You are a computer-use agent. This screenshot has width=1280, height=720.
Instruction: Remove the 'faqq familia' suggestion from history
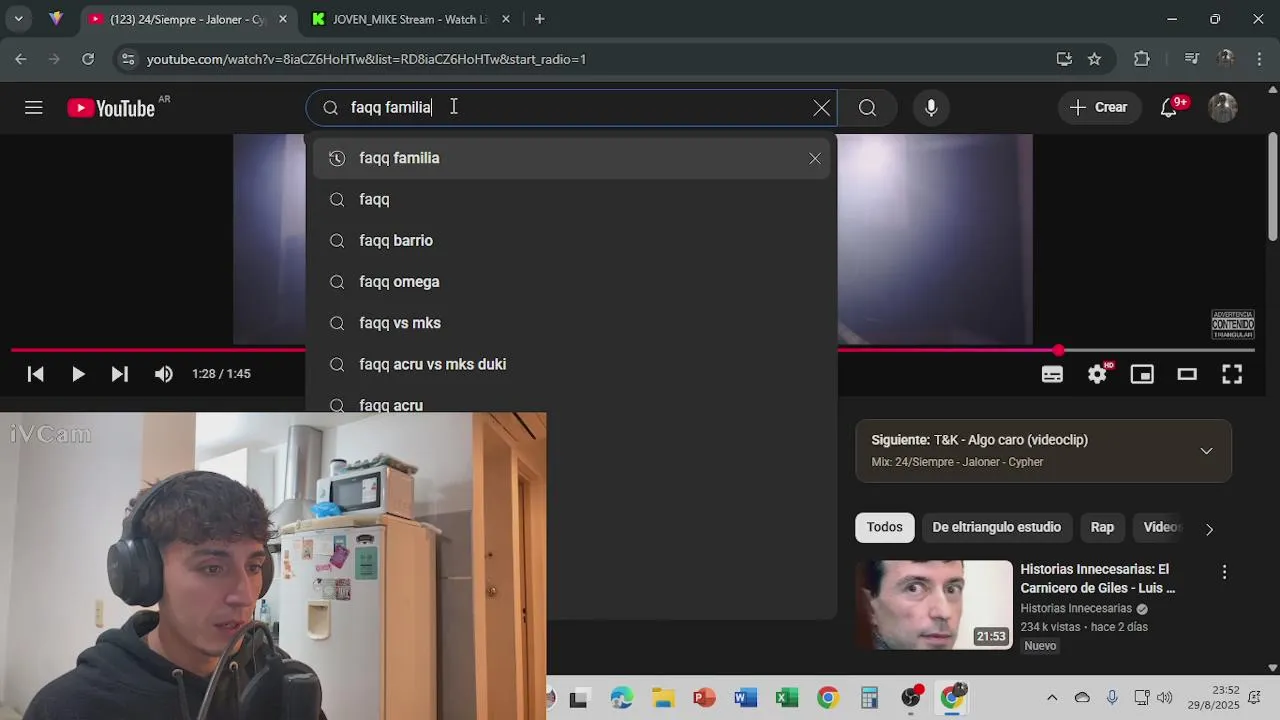click(815, 158)
